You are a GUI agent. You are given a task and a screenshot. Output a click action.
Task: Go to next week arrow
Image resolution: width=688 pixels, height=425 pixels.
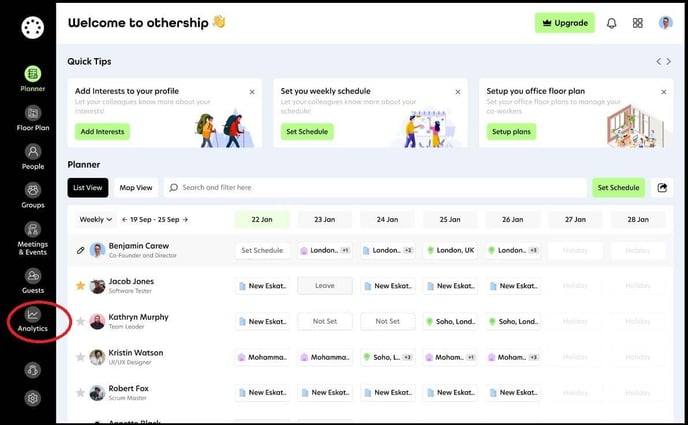pos(185,220)
